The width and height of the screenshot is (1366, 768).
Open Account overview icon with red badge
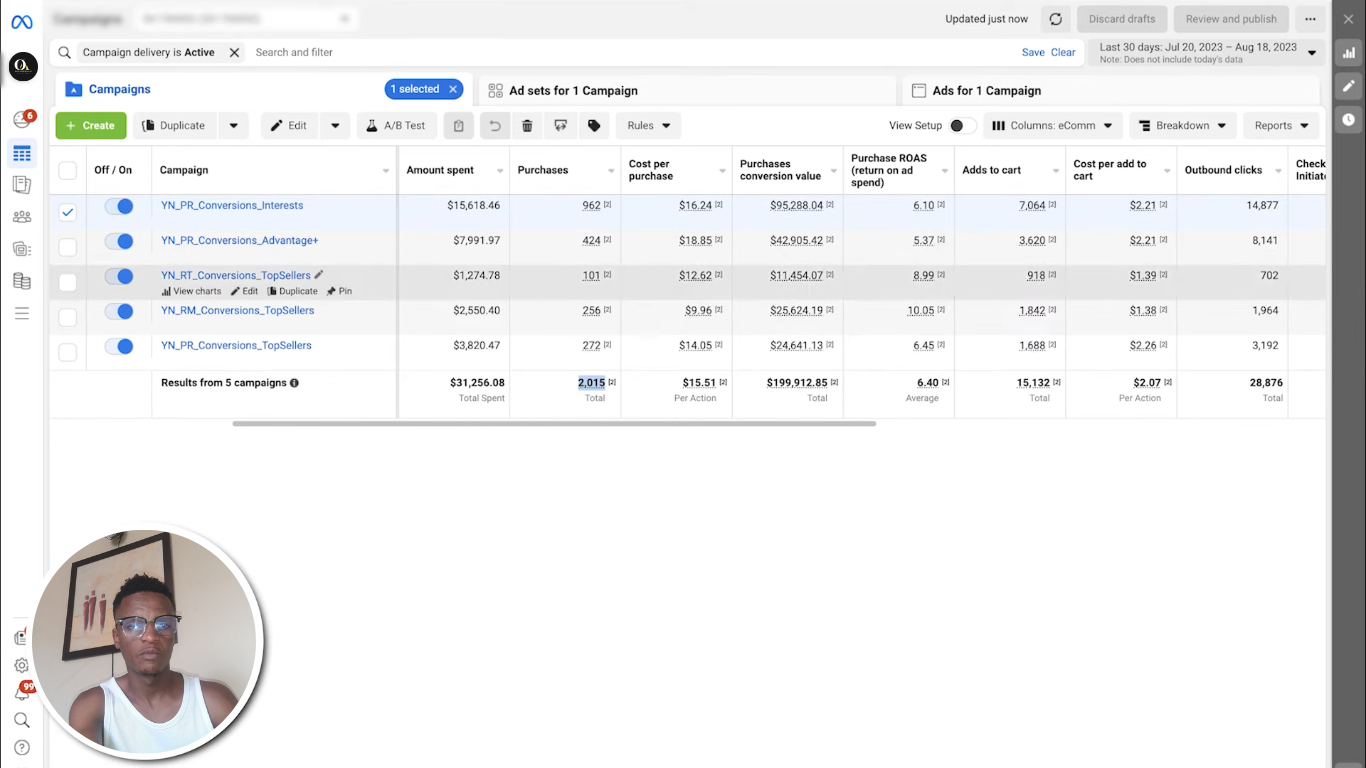click(x=22, y=120)
